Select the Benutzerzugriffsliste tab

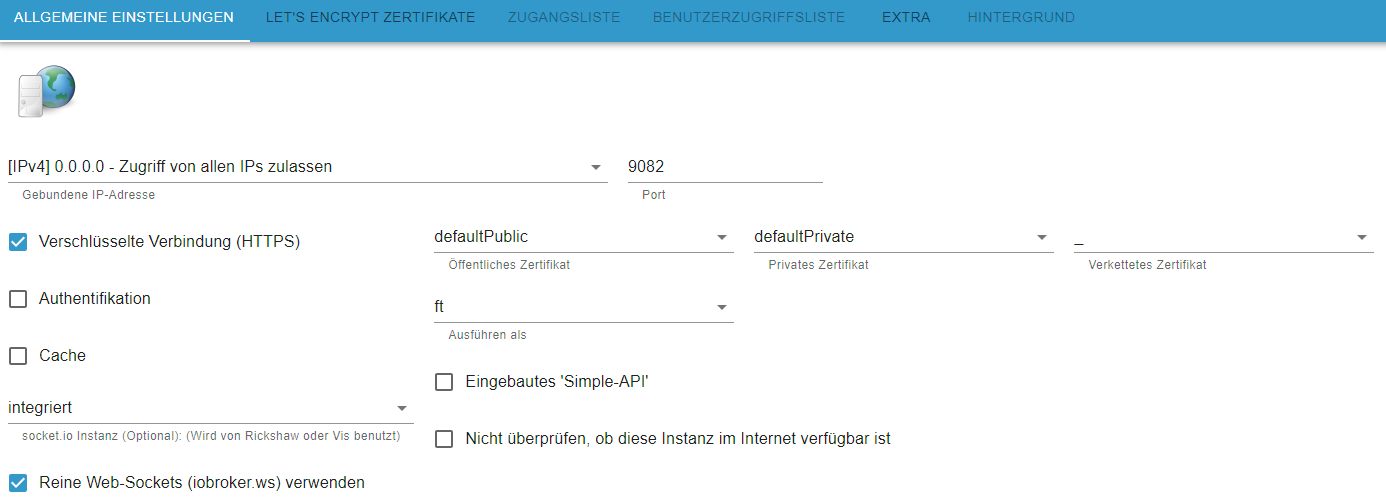(x=749, y=18)
